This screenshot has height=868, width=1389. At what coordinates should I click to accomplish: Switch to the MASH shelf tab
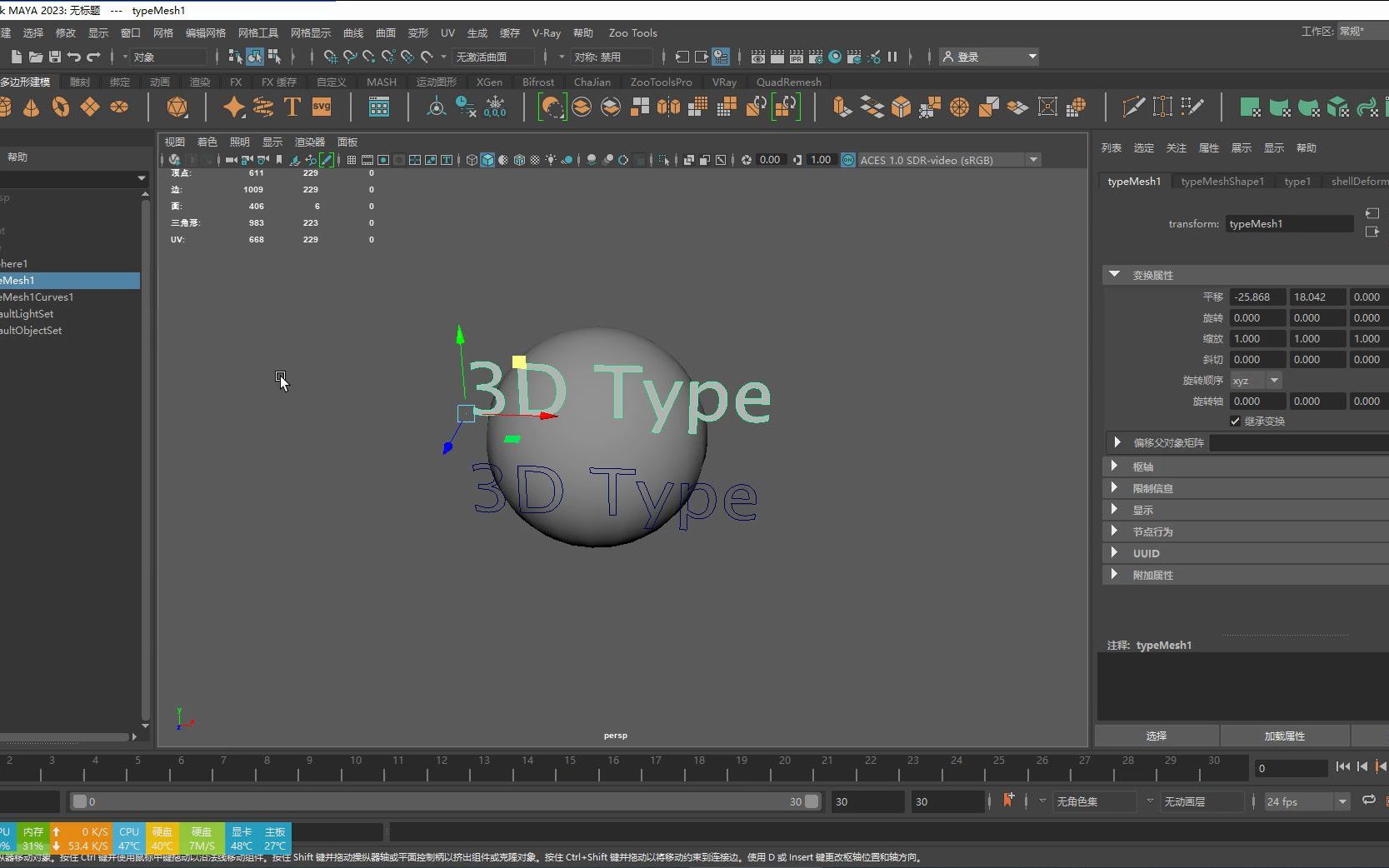pos(382,82)
